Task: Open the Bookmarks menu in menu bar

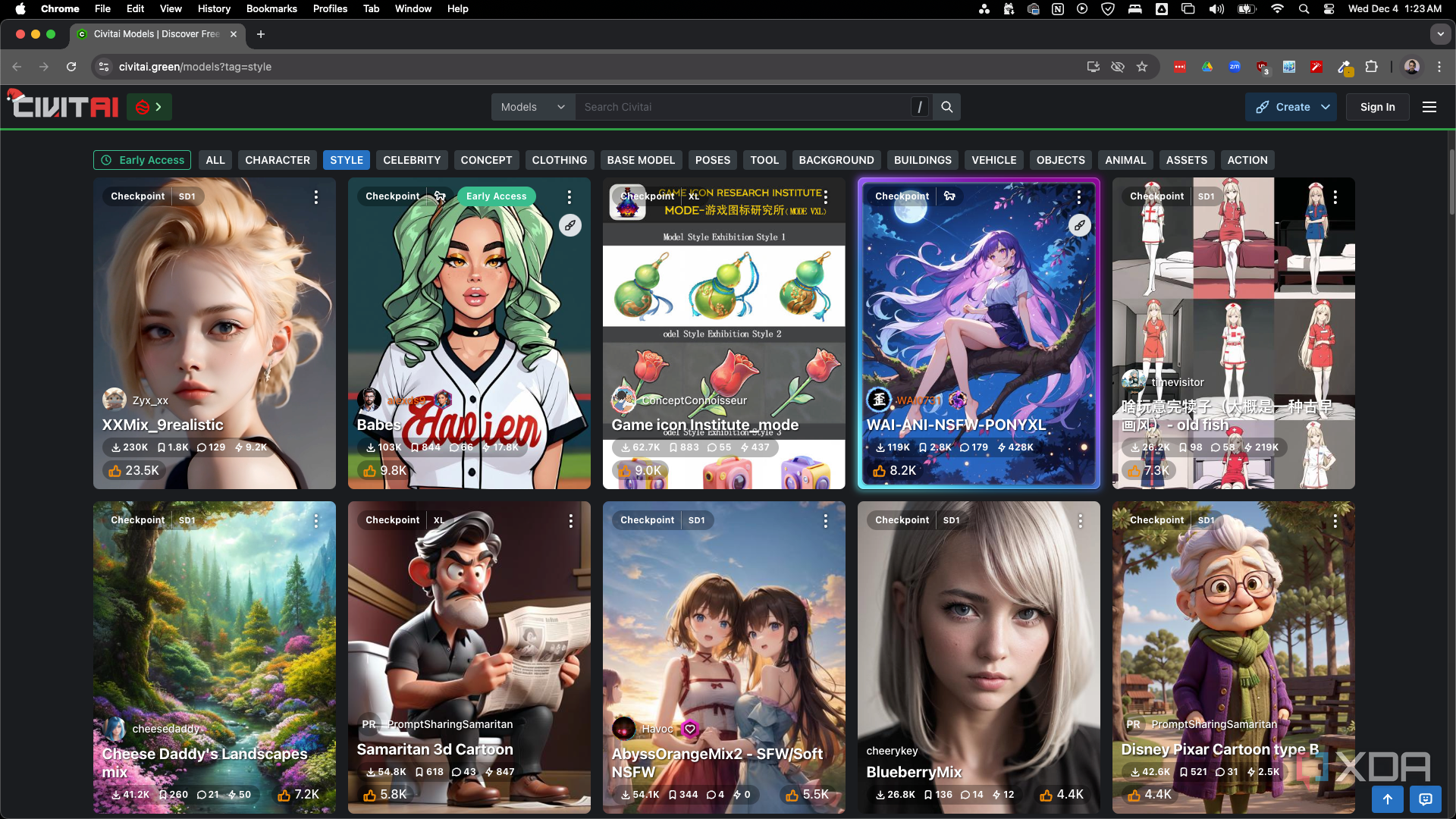Action: point(271,9)
